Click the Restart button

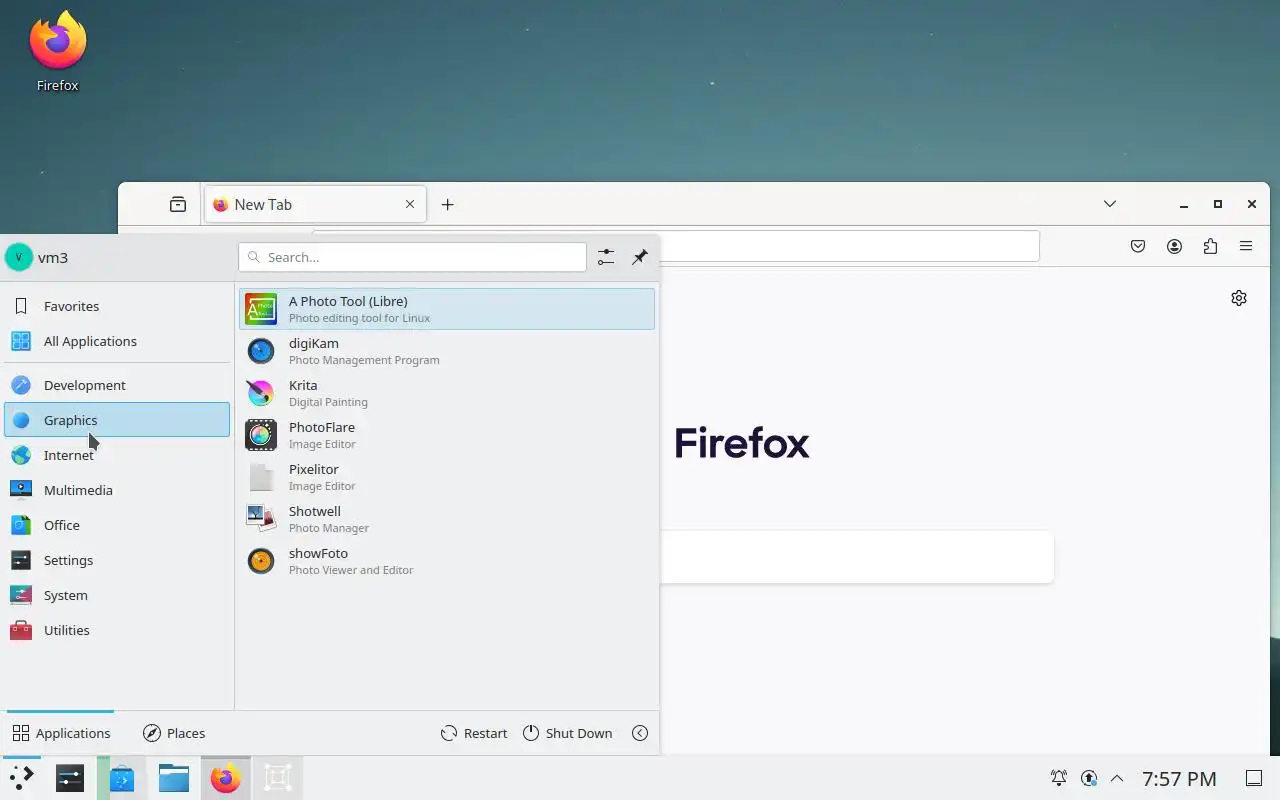tap(474, 733)
